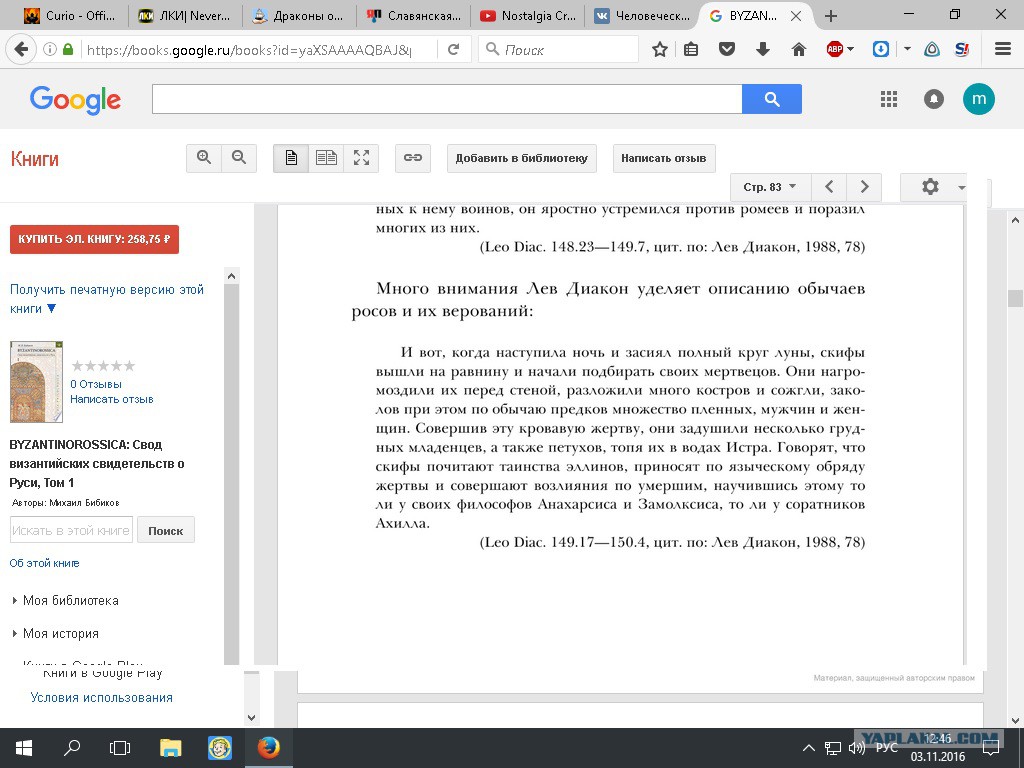Open File Explorer from taskbar
This screenshot has width=1024, height=768.
pyautogui.click(x=170, y=748)
